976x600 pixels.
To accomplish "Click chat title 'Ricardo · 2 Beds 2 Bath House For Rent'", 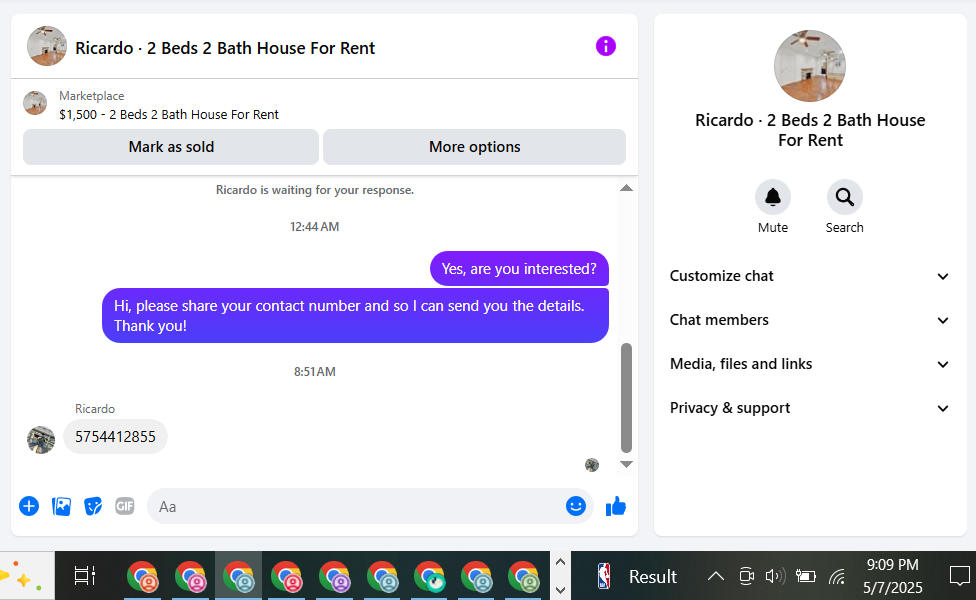I will (225, 48).
